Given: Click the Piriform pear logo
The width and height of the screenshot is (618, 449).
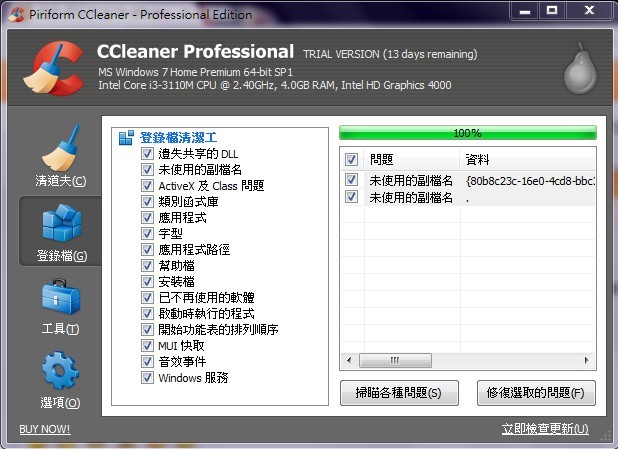Looking at the screenshot, I should pyautogui.click(x=580, y=69).
